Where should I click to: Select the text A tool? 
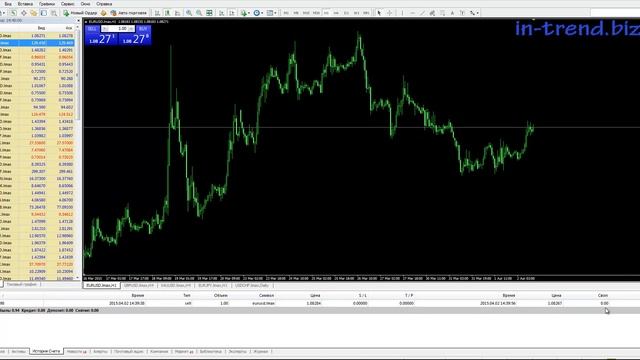click(x=452, y=13)
